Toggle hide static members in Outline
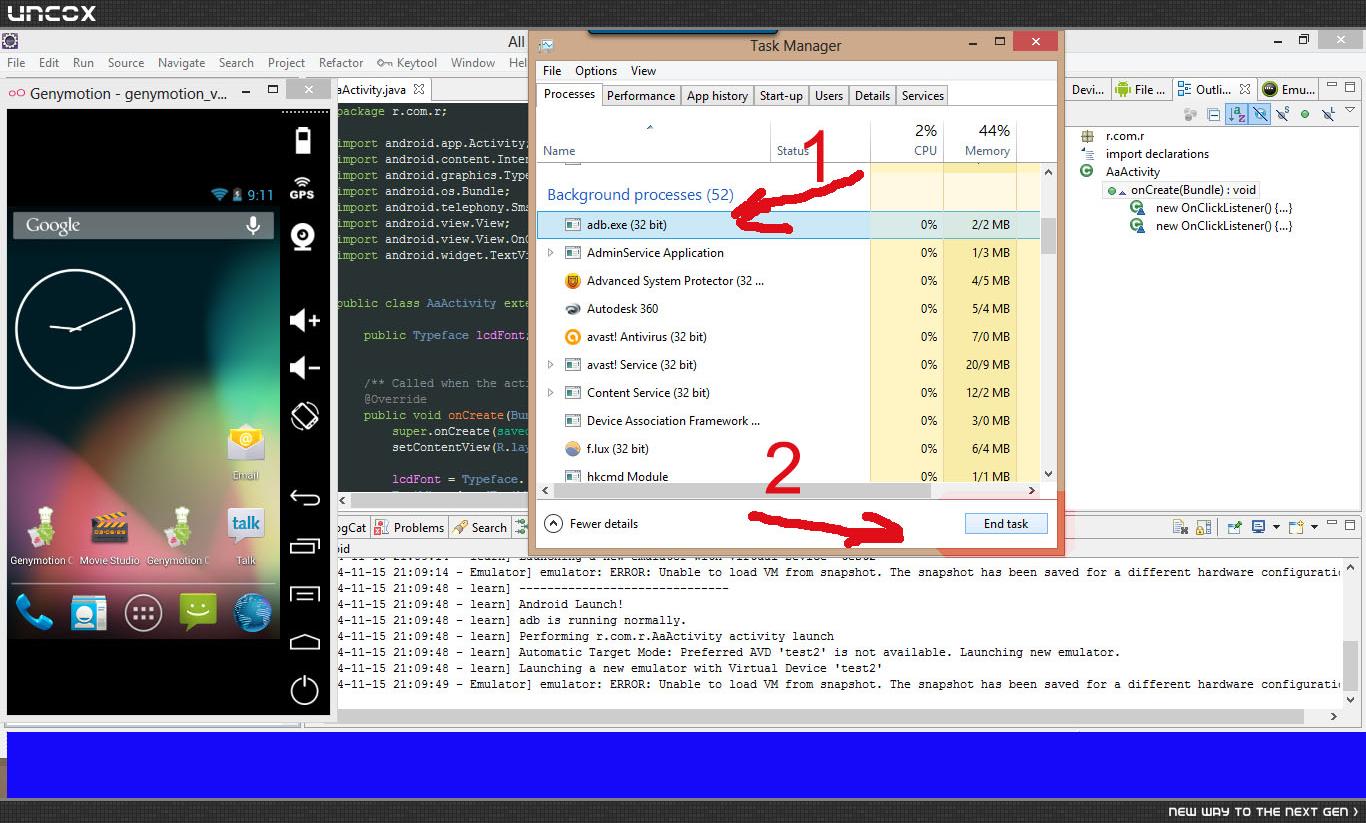 (1282, 114)
